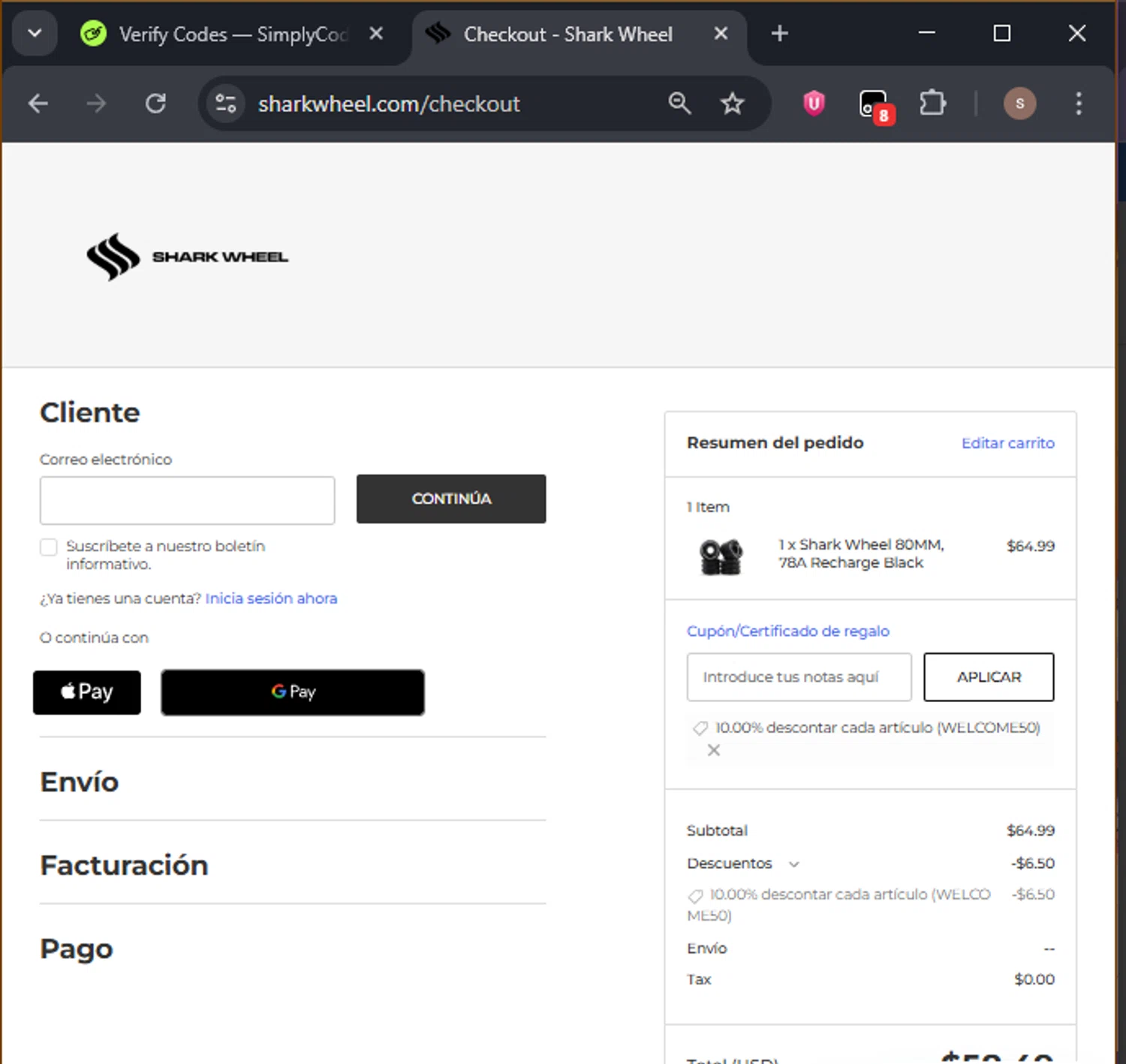Open the zoom magnifier icon
Image resolution: width=1126 pixels, height=1064 pixels.
(679, 104)
